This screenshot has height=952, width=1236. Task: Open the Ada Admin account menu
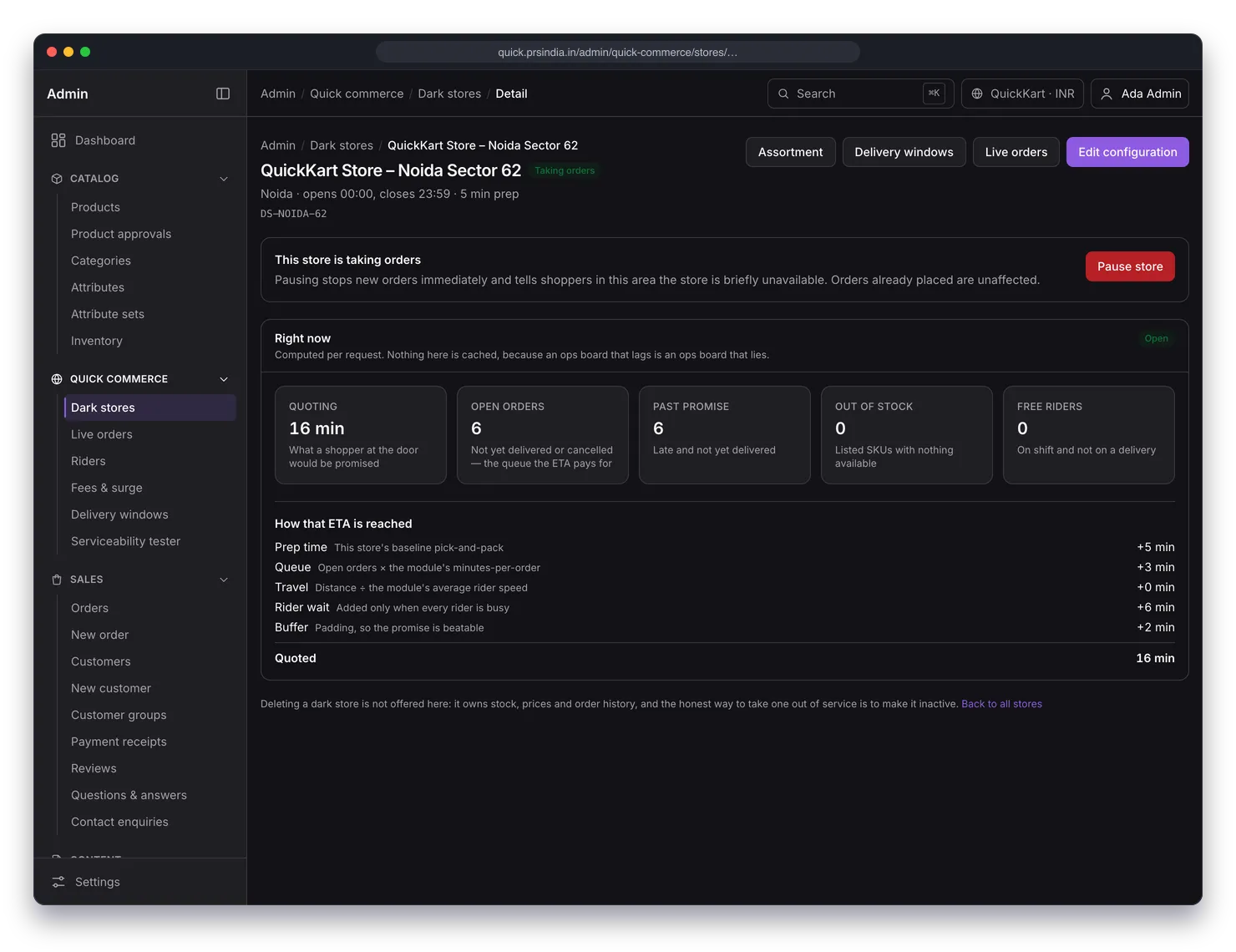(x=1140, y=94)
